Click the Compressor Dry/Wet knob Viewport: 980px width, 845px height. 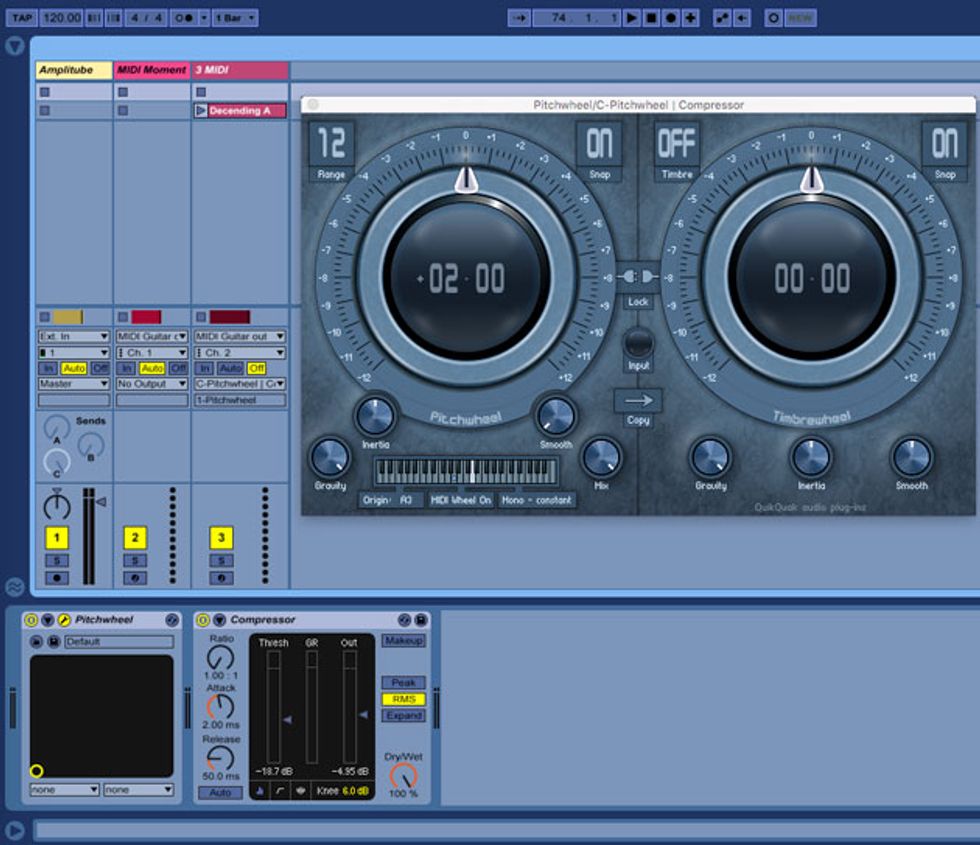(x=403, y=775)
